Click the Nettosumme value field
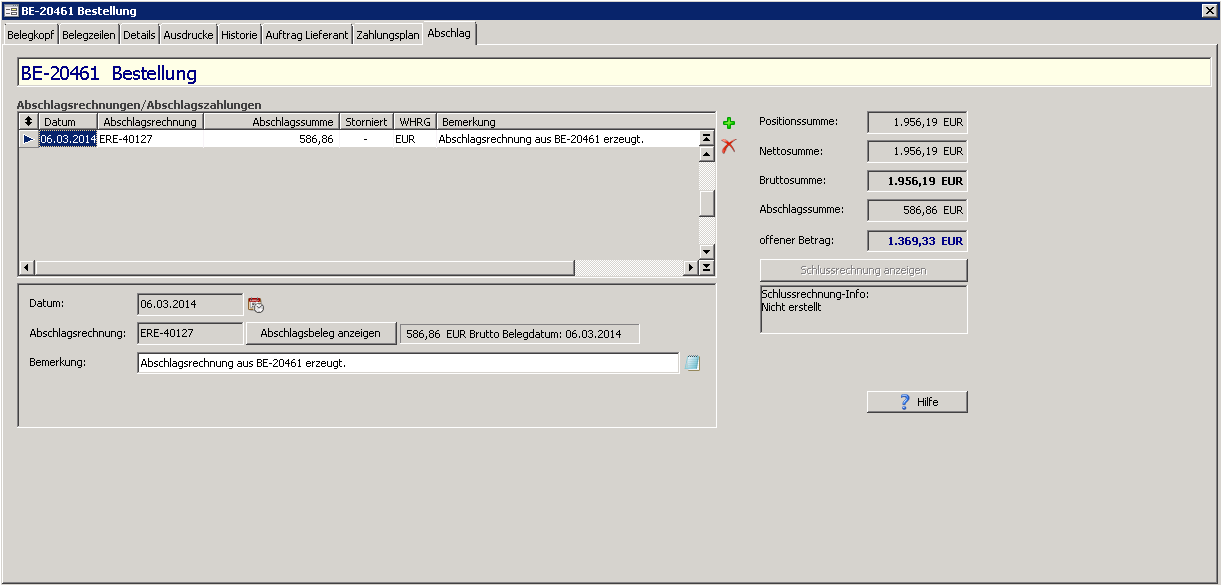Image resolution: width=1221 pixels, height=585 pixels. [x=917, y=151]
